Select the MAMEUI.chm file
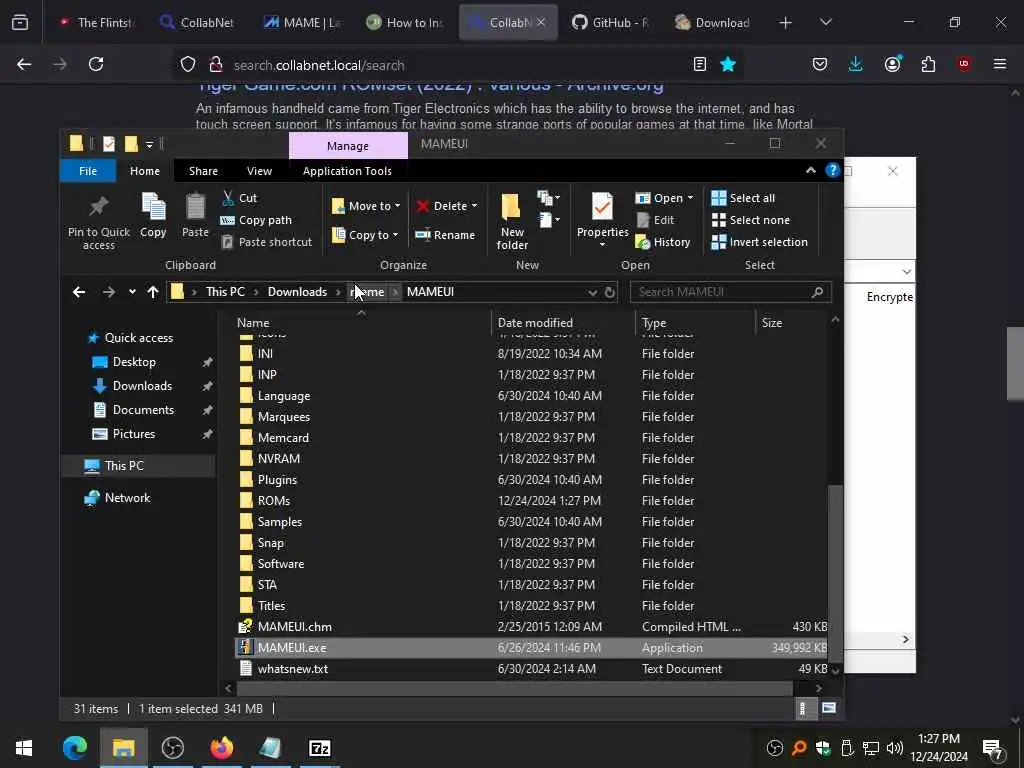The image size is (1024, 768). tap(530, 627)
